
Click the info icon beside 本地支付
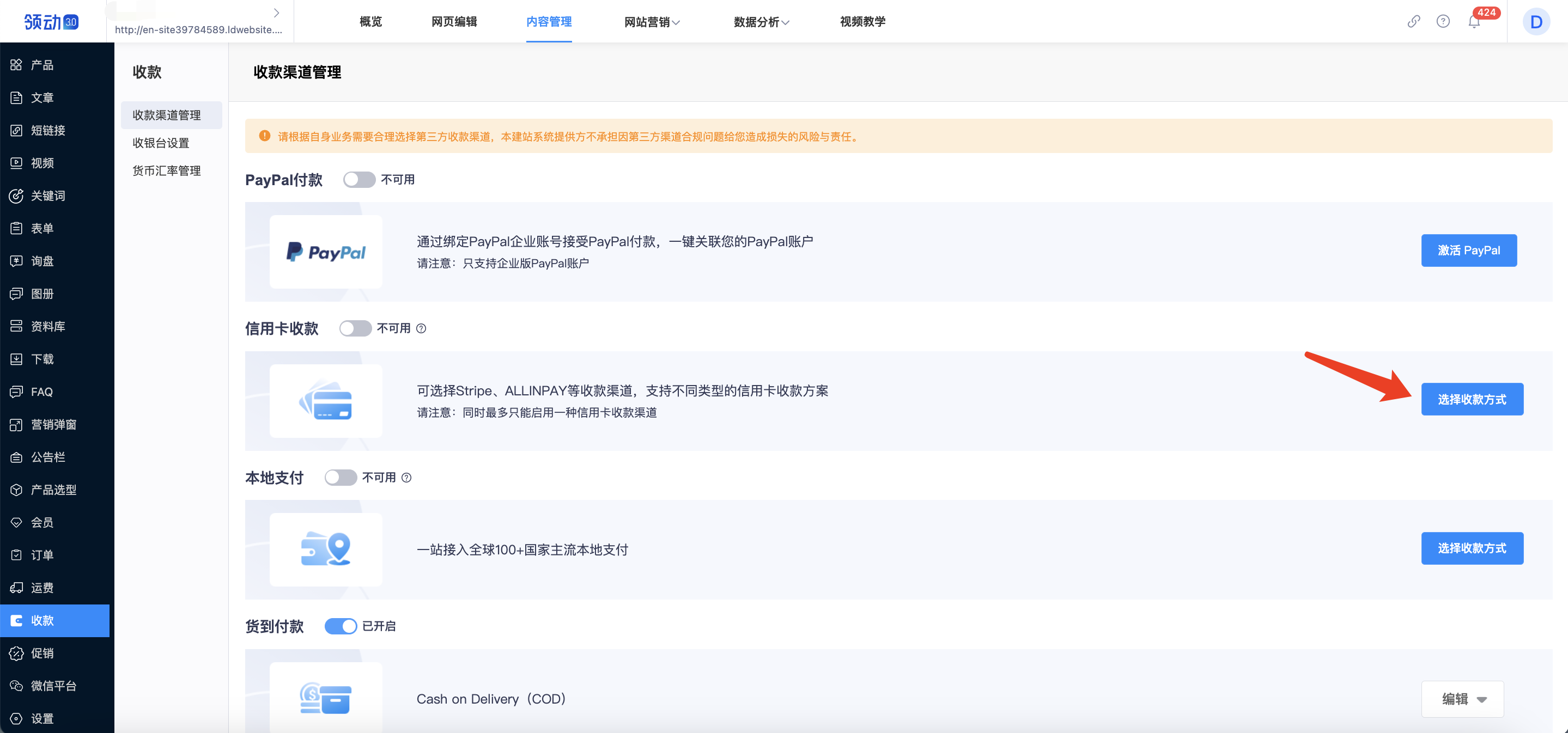coord(406,478)
